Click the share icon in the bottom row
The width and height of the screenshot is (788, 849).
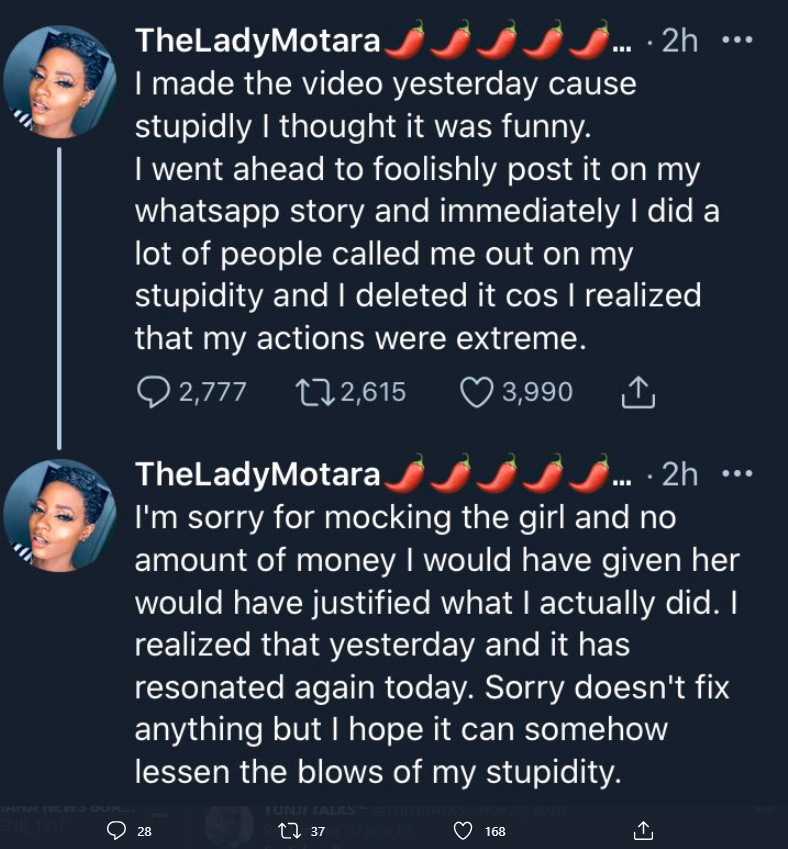pyautogui.click(x=644, y=830)
